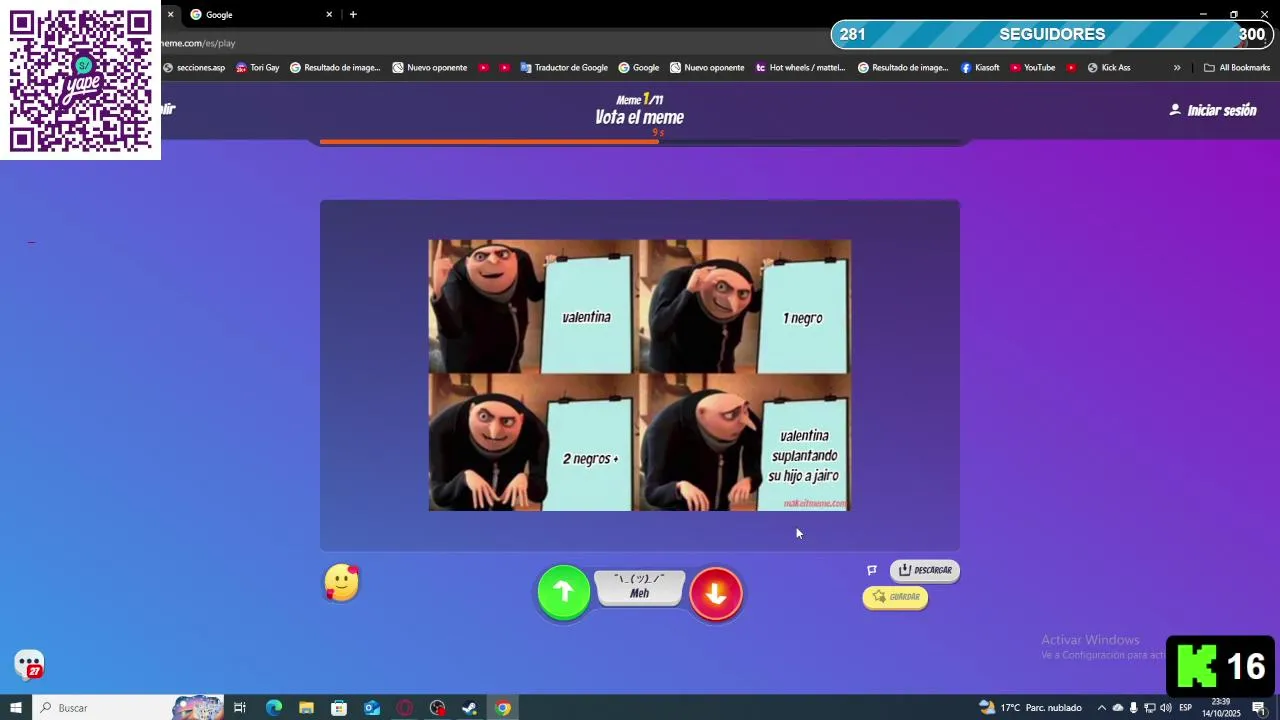The height and width of the screenshot is (720, 1280).
Task: Open Microsoft Edge from taskbar
Action: (273, 708)
